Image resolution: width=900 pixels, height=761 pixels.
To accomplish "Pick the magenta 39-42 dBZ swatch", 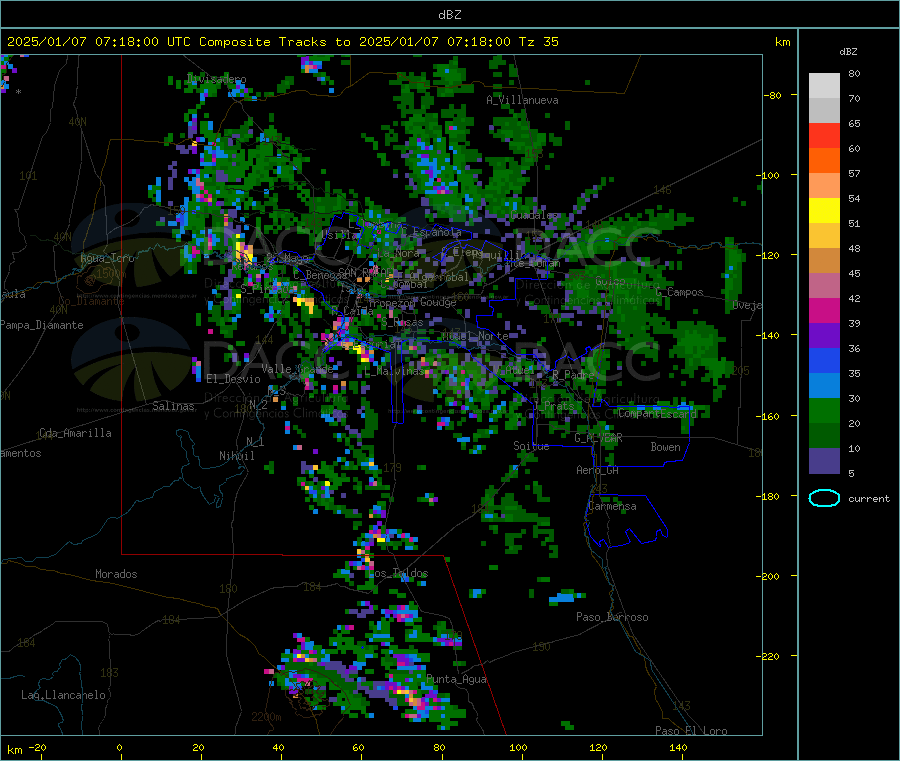I will pyautogui.click(x=824, y=311).
